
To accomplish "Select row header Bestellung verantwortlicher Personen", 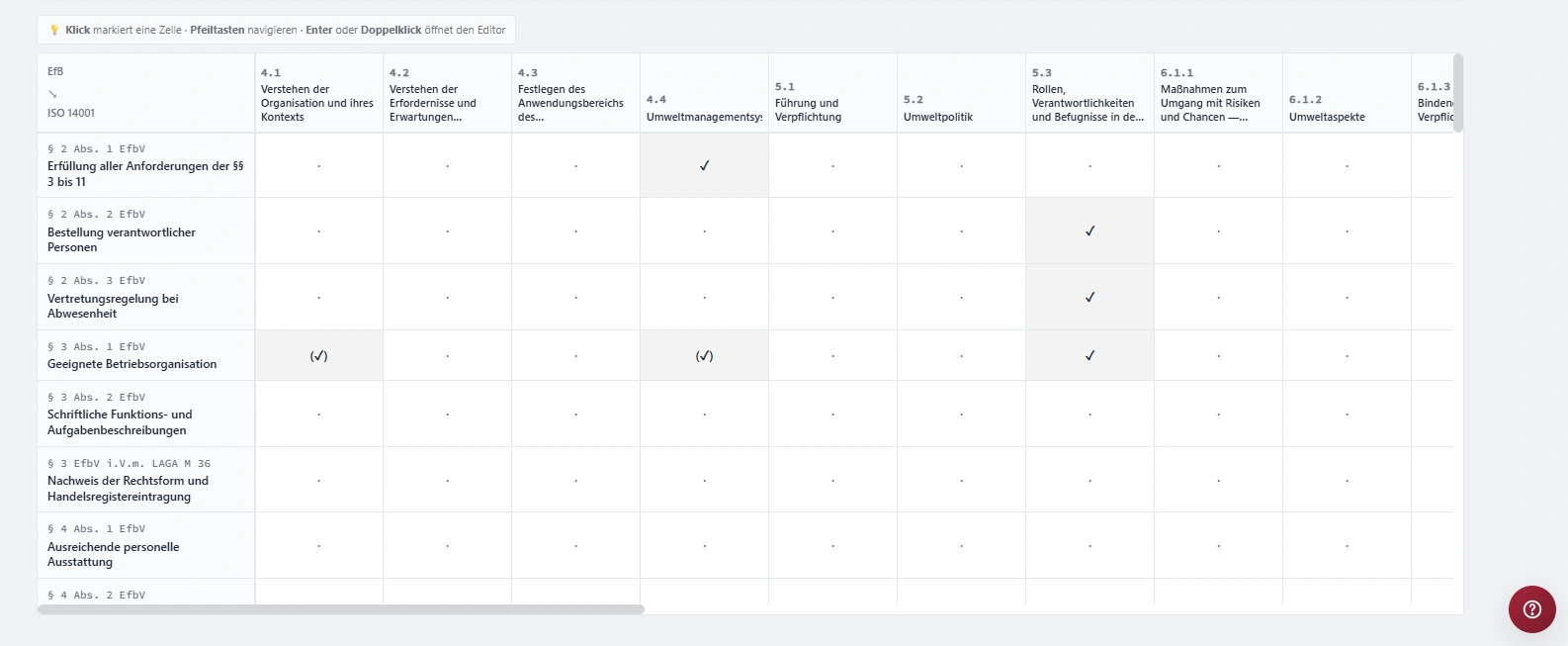I will pos(146,231).
